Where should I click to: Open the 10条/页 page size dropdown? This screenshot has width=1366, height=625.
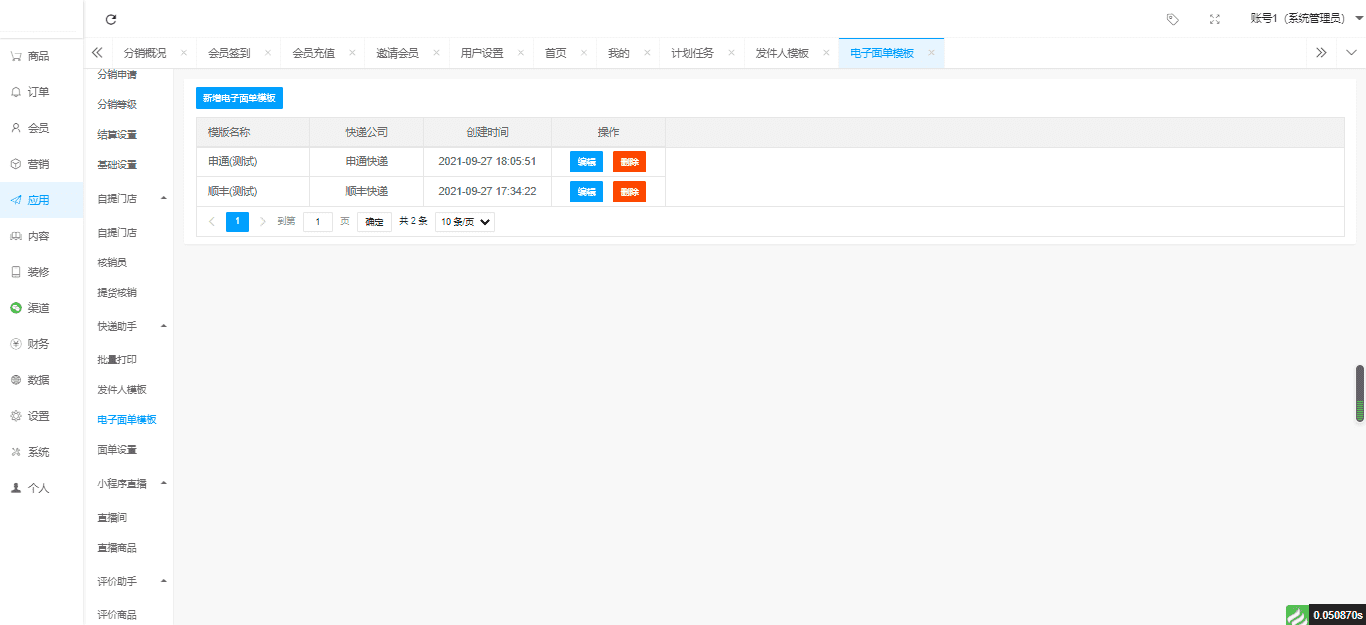(x=465, y=222)
